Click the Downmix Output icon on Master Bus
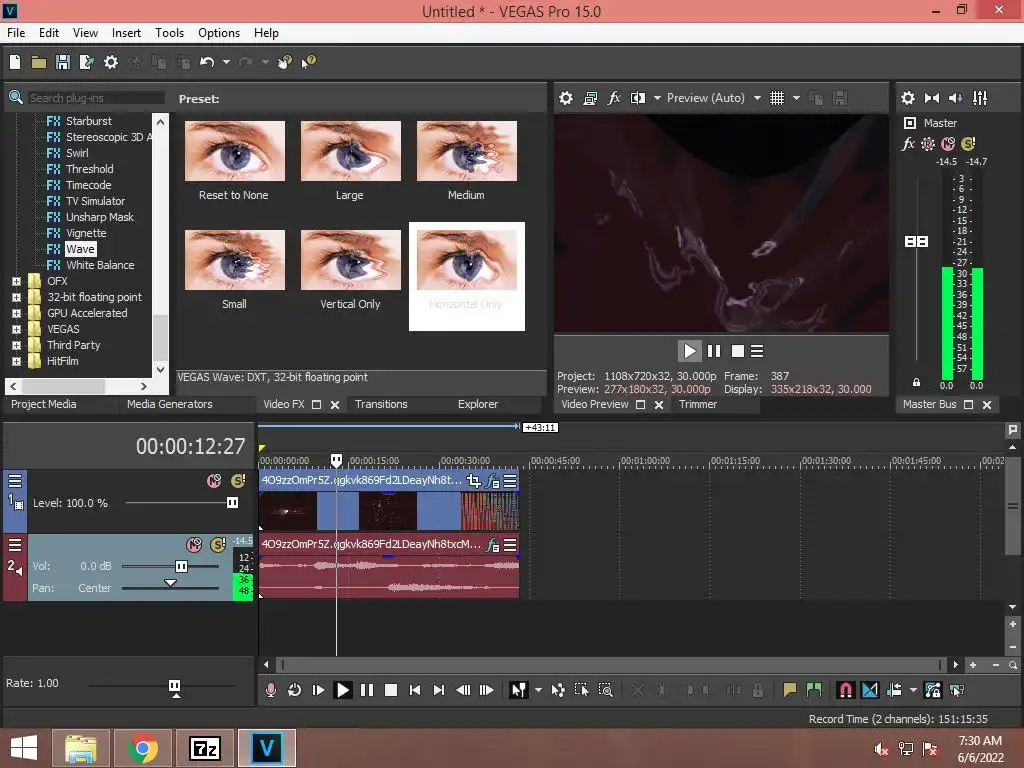The width and height of the screenshot is (1024, 768). coord(932,98)
